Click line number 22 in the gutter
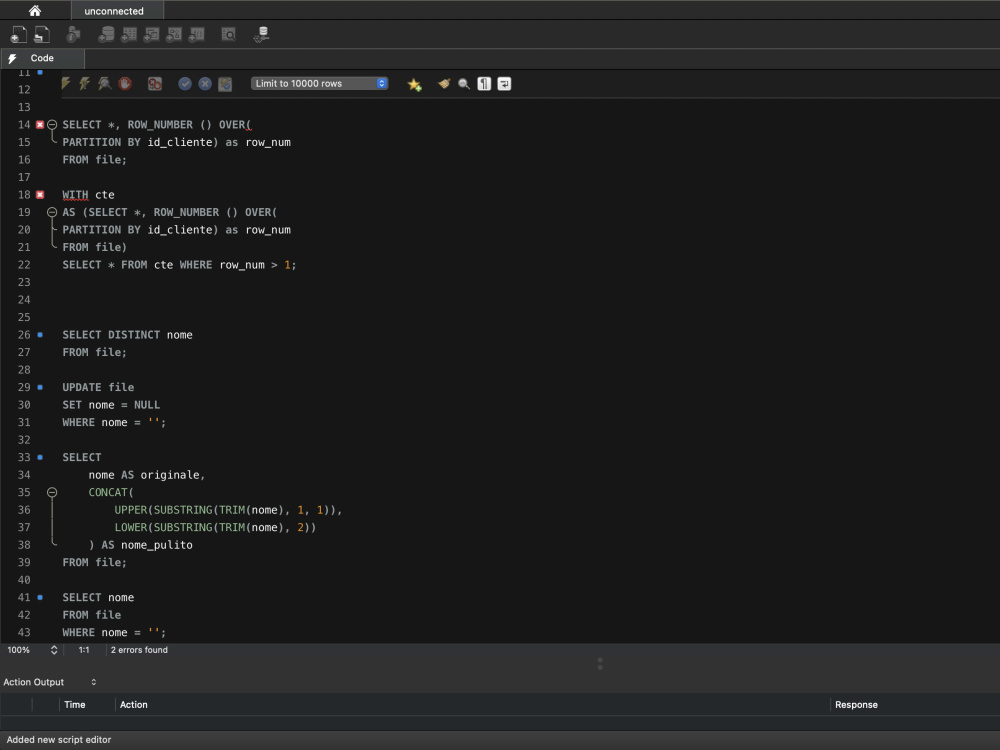Viewport: 1000px width, 750px height. click(24, 265)
